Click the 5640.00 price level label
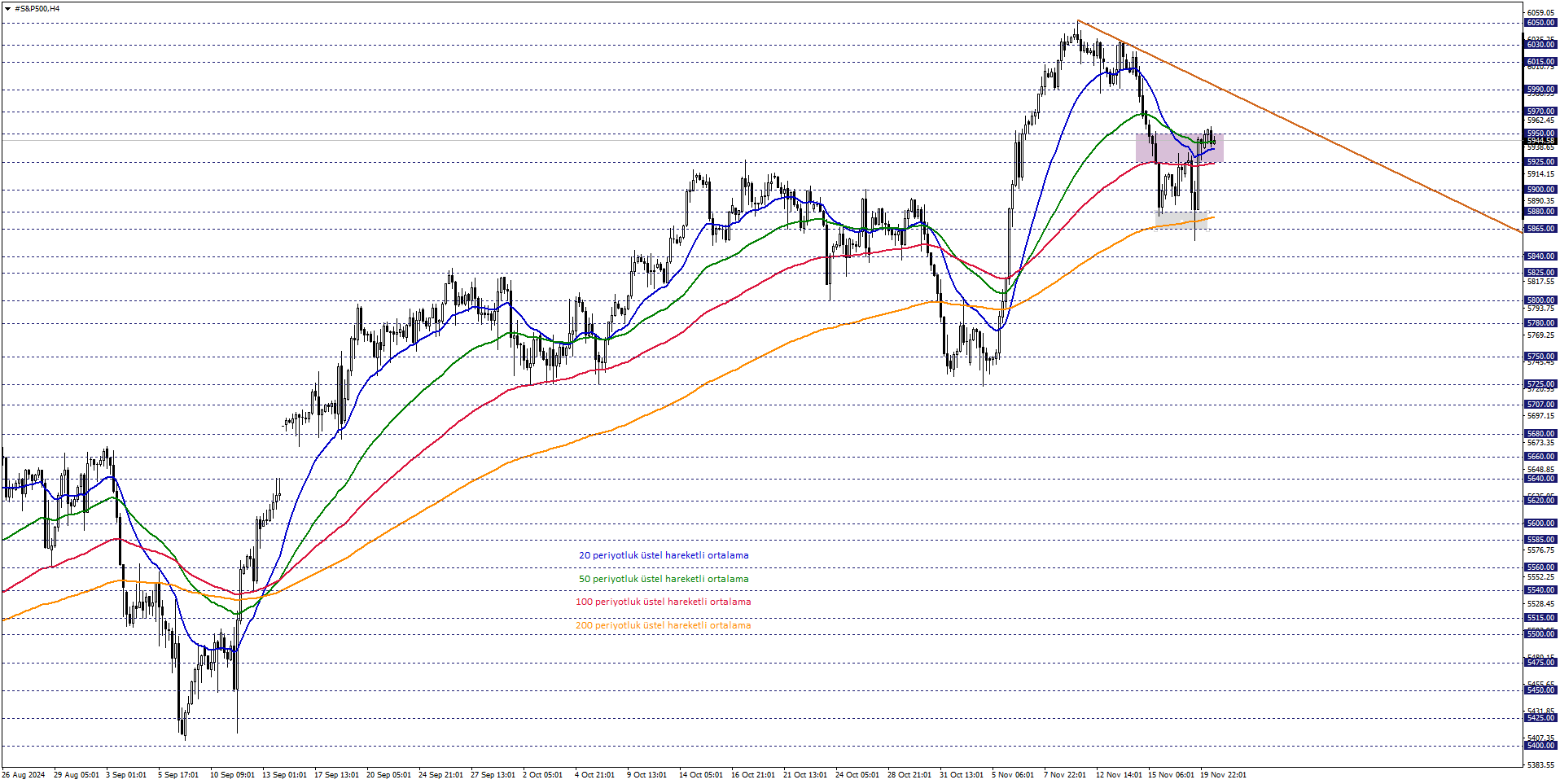This screenshot has height=784, width=1560. coord(1540,479)
